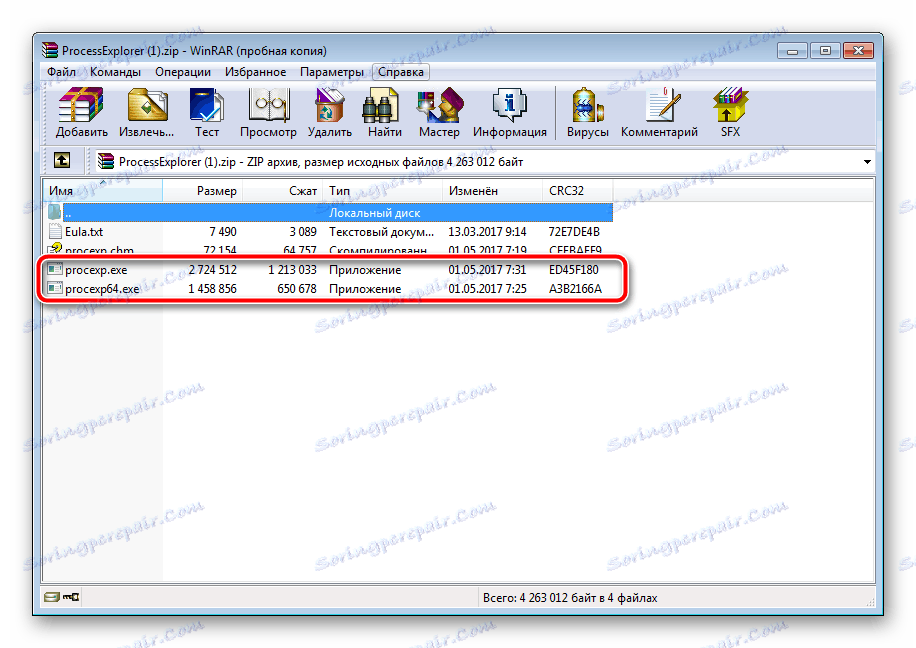Click date 01.05.2017 7:31
This screenshot has height=648, width=916.
(x=487, y=270)
